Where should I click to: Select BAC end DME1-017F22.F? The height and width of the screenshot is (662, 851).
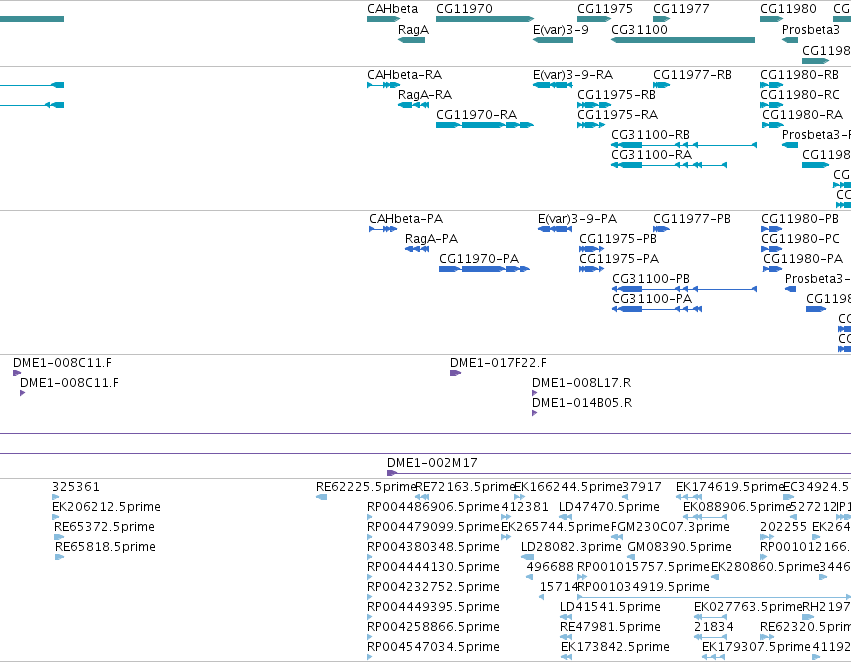coord(455,373)
